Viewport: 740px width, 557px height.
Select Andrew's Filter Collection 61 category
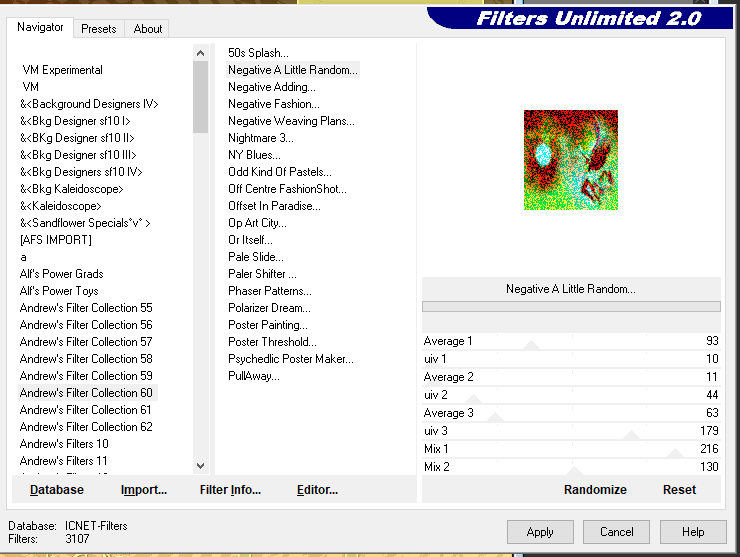click(x=86, y=410)
